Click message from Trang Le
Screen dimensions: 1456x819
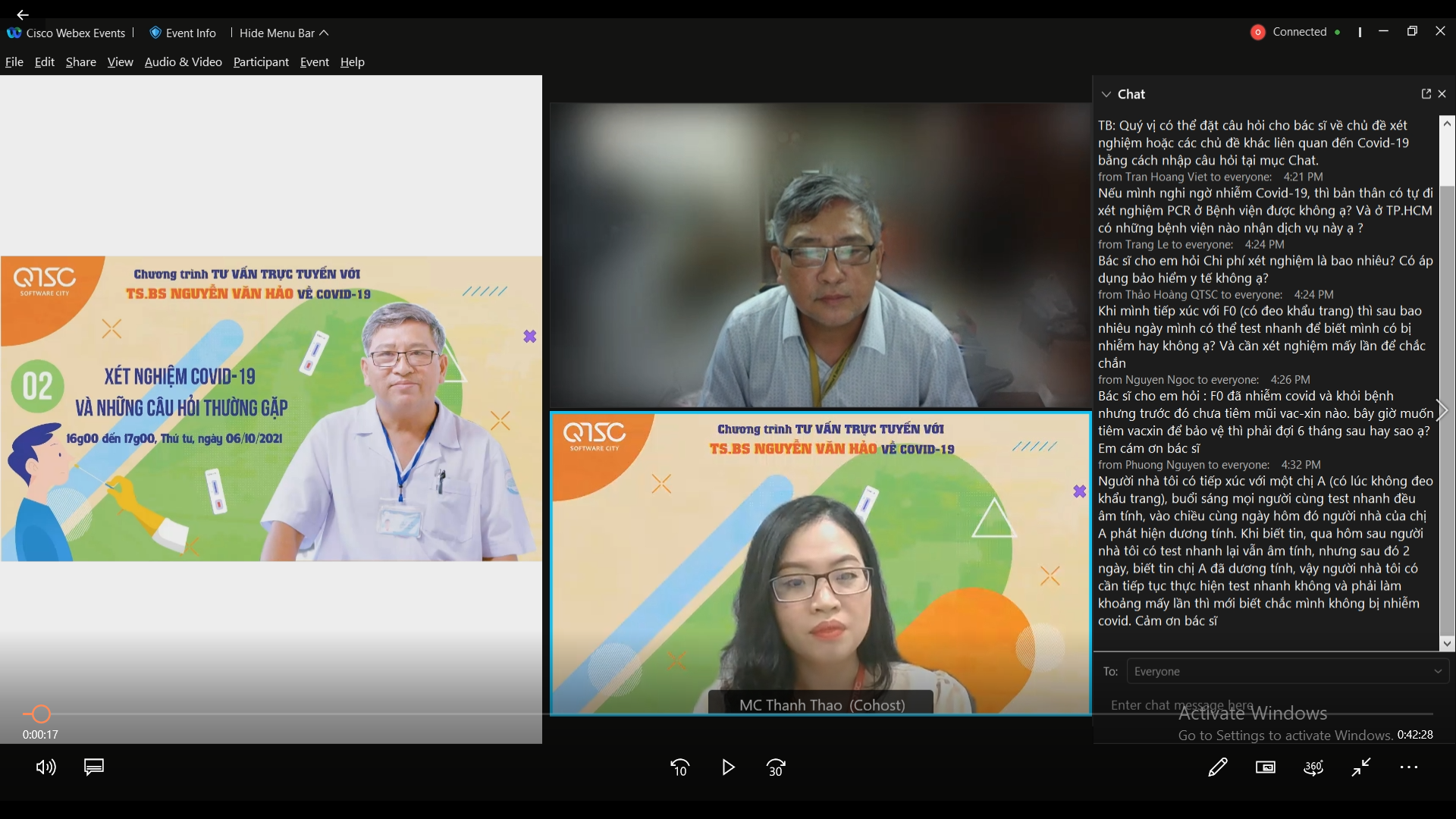1265,269
